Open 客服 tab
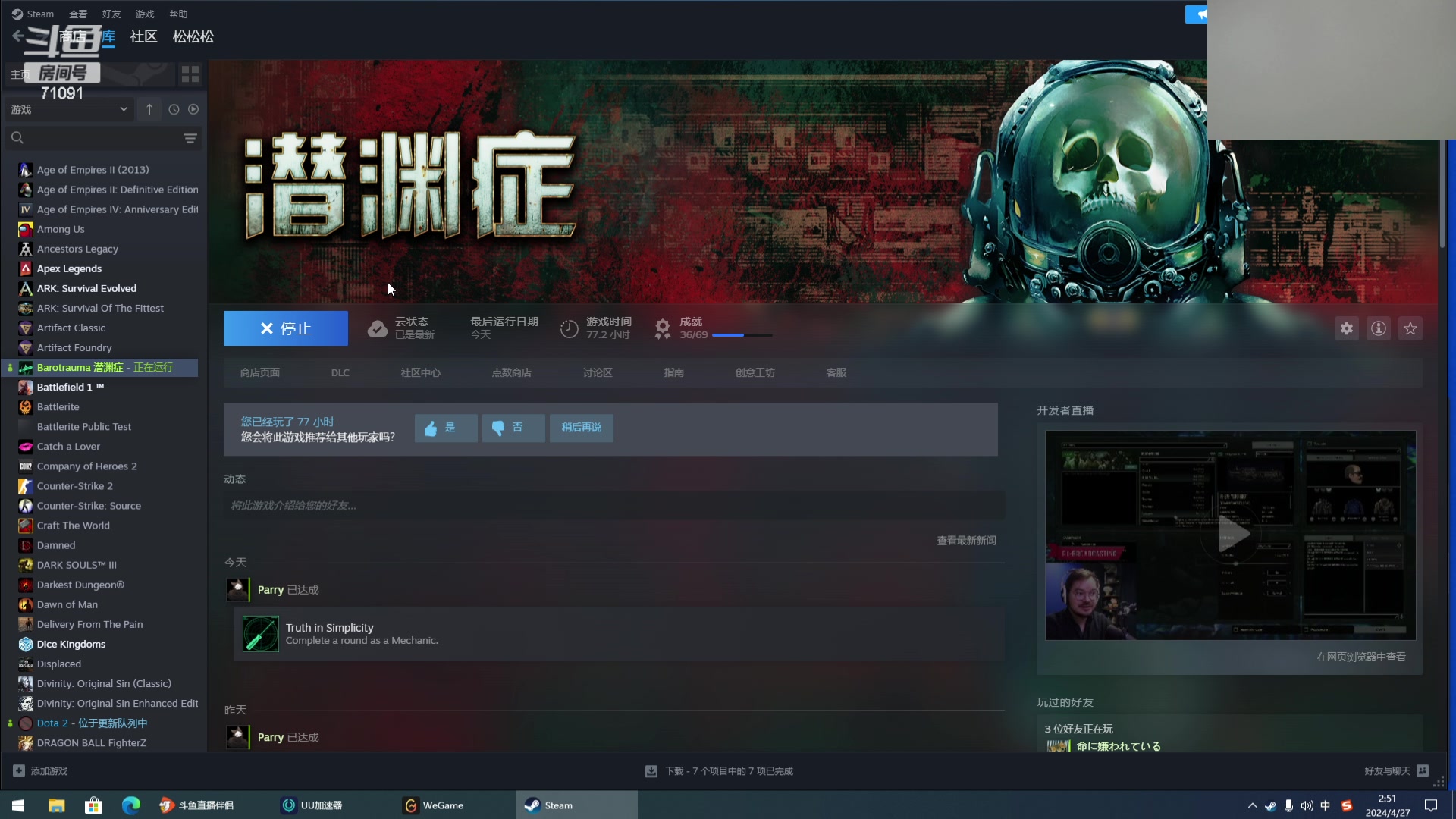Screen dimensions: 1456x819 tap(836, 372)
